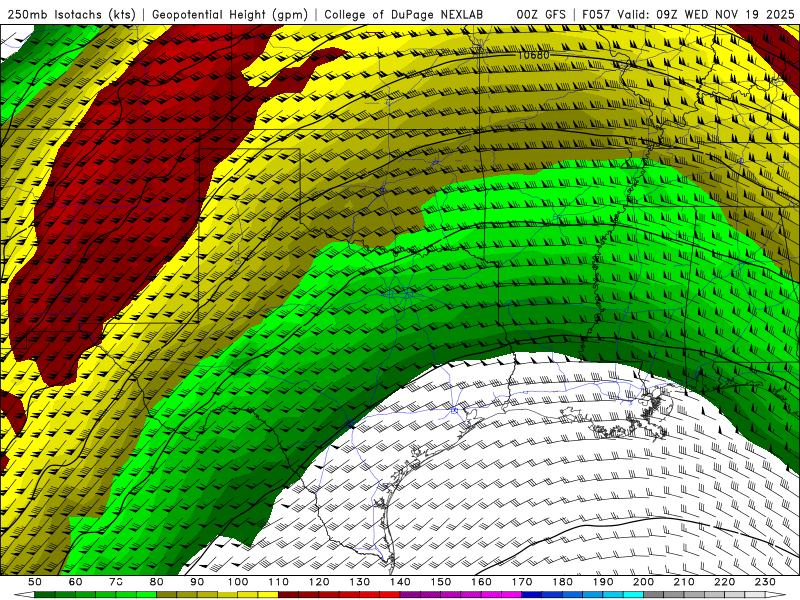This screenshot has width=800, height=600.
Task: Select the 180 value on the legend
Action: (562, 582)
